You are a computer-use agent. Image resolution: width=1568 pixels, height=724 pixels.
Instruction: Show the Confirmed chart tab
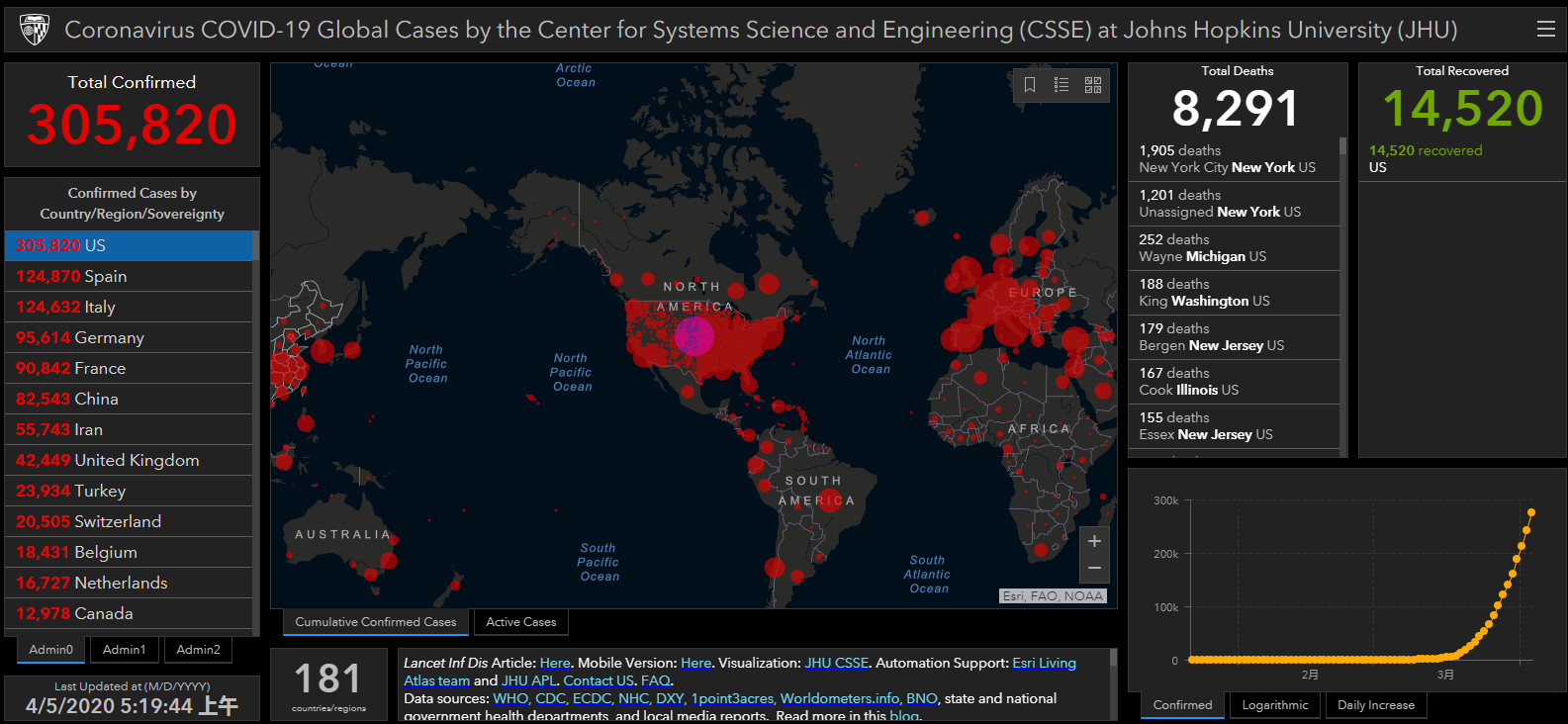pos(1182,705)
